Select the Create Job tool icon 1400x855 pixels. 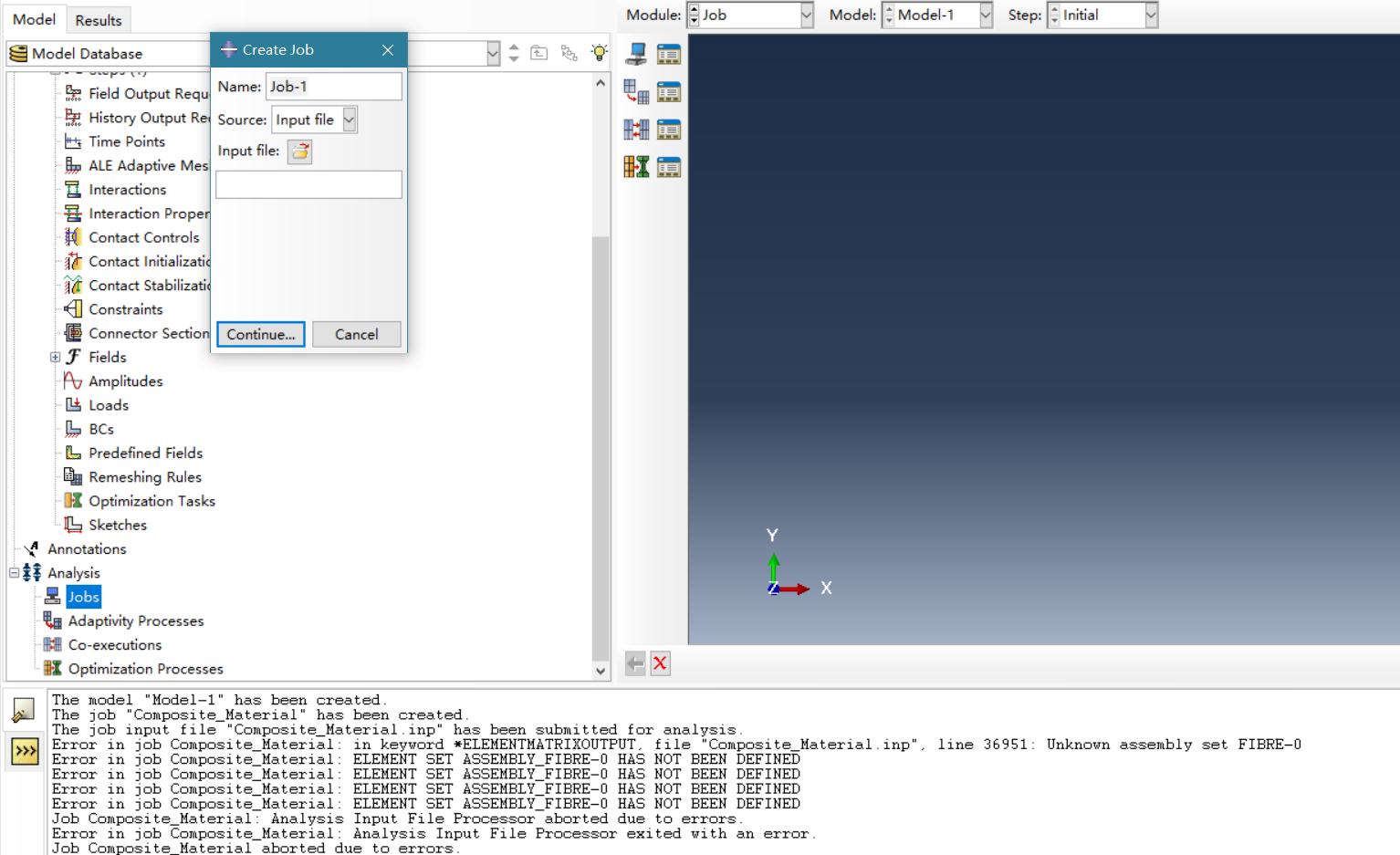click(x=636, y=53)
